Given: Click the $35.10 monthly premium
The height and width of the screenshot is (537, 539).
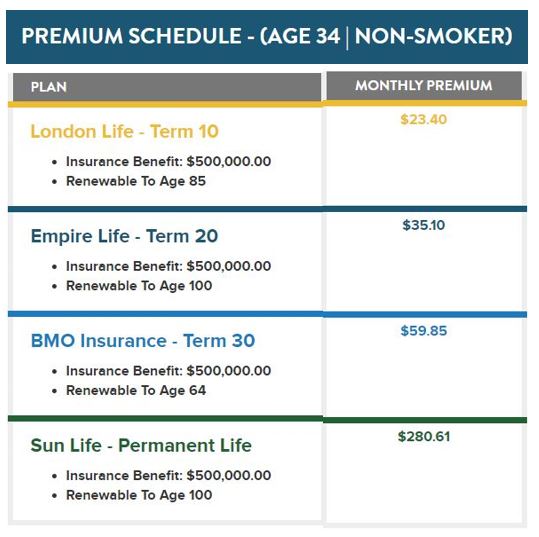Looking at the screenshot, I should (x=424, y=225).
